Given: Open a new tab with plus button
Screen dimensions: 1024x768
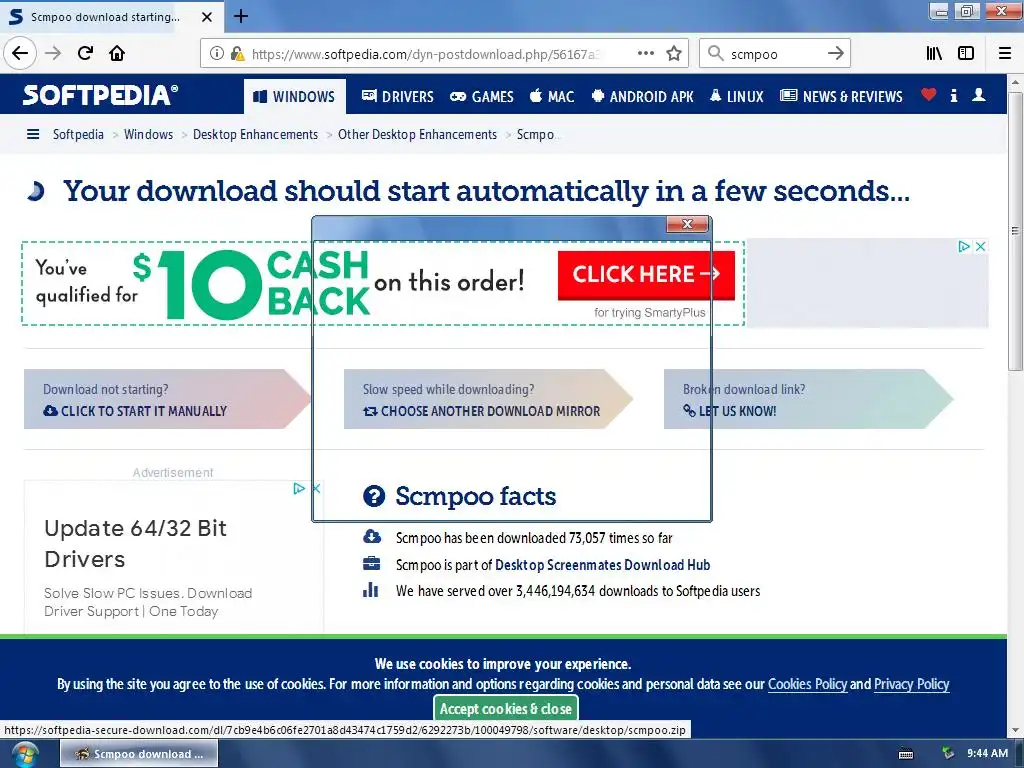Looking at the screenshot, I should 241,16.
